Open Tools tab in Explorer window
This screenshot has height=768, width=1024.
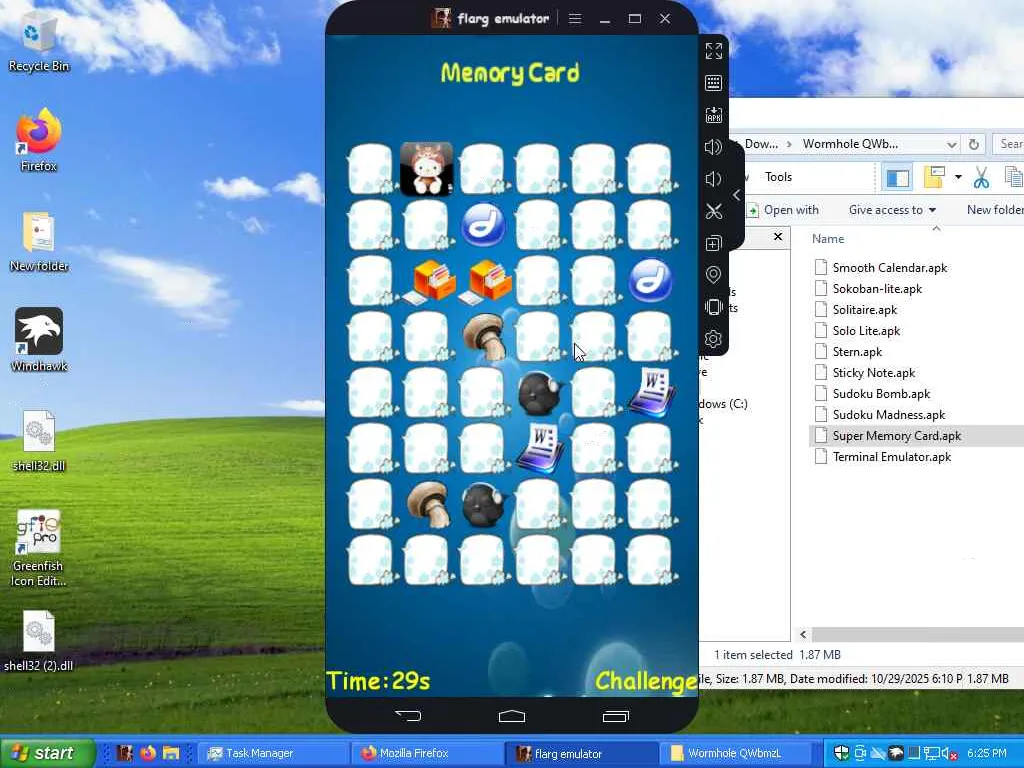coord(778,176)
